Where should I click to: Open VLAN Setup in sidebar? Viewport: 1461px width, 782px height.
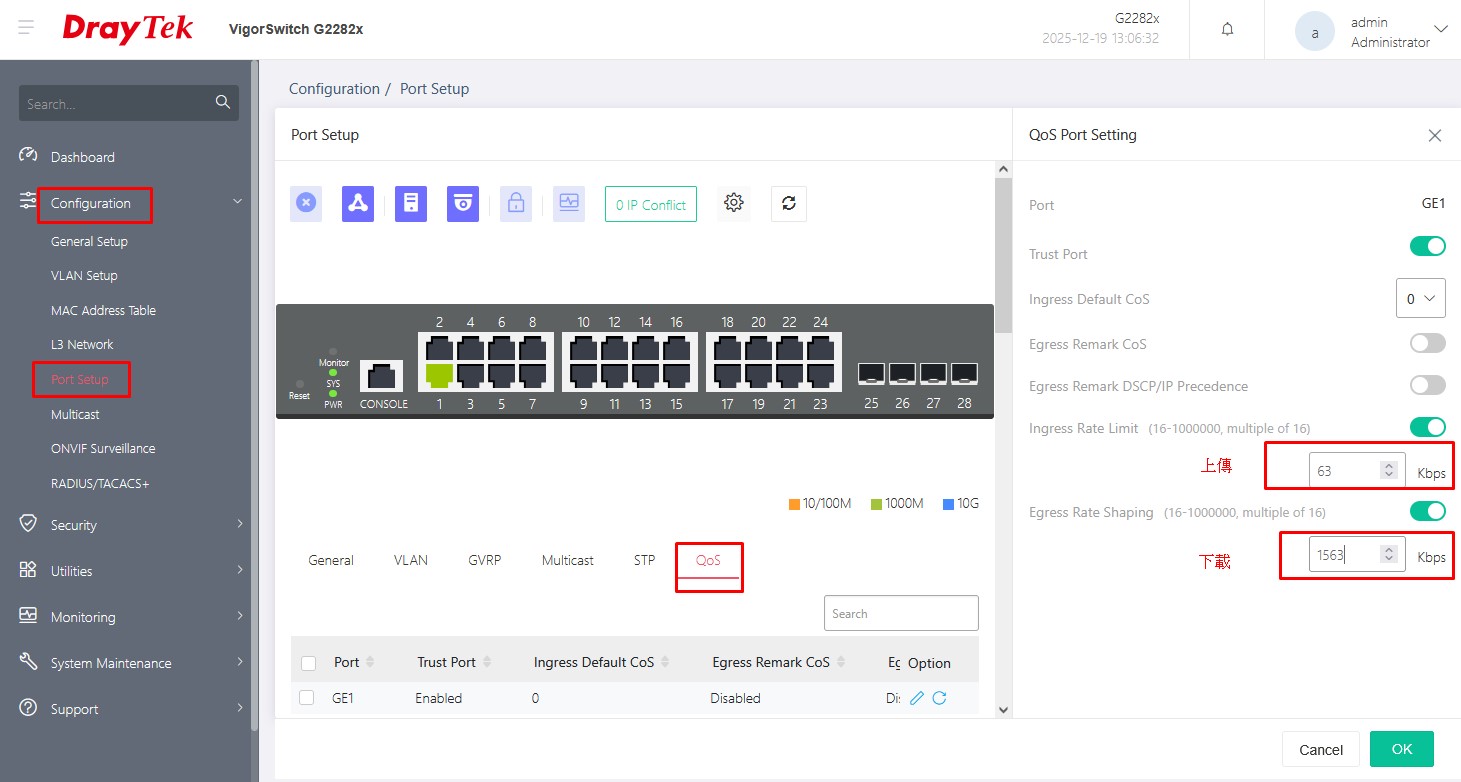point(84,276)
